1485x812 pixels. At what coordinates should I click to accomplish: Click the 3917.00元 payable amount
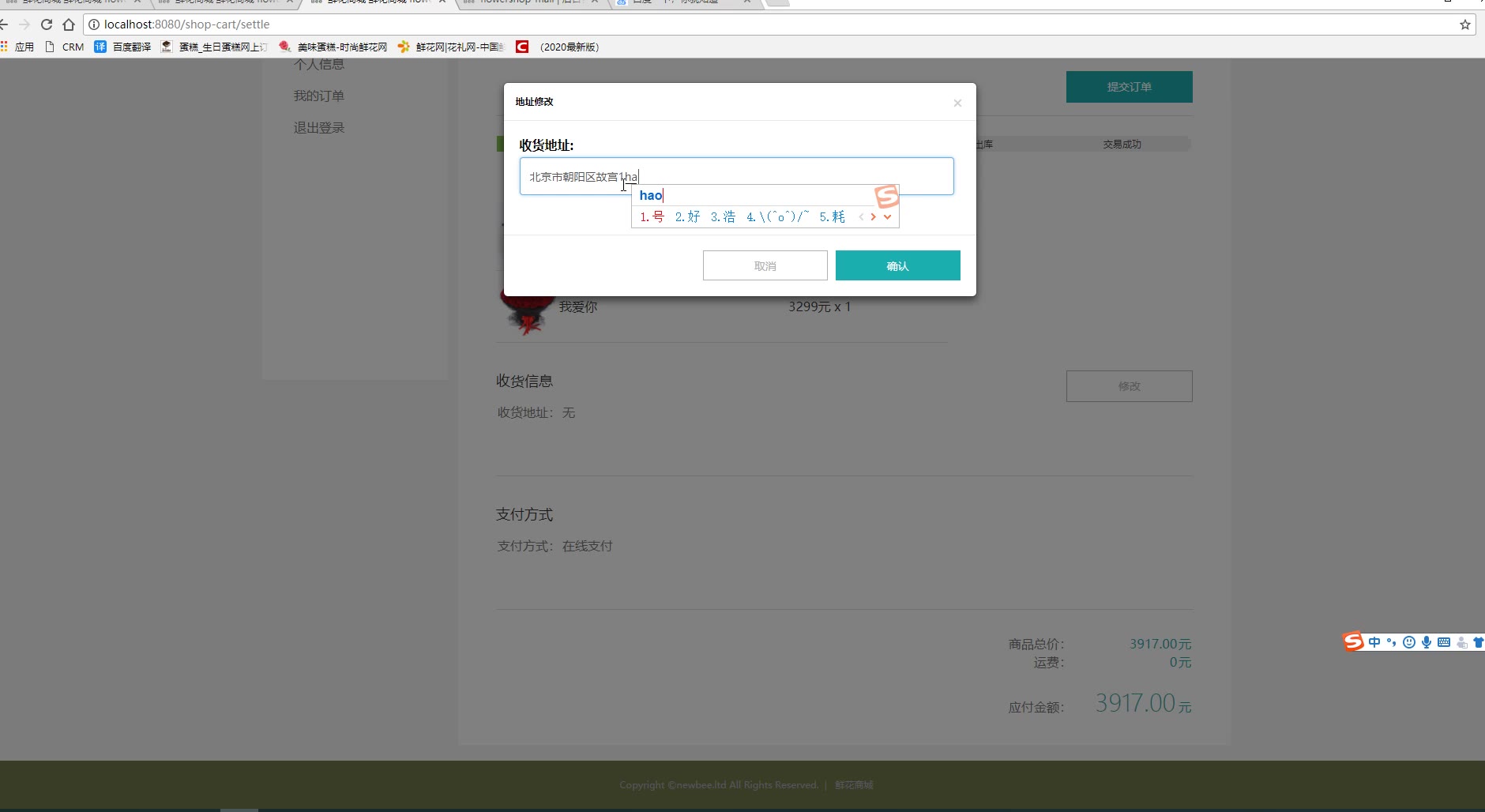pos(1143,703)
